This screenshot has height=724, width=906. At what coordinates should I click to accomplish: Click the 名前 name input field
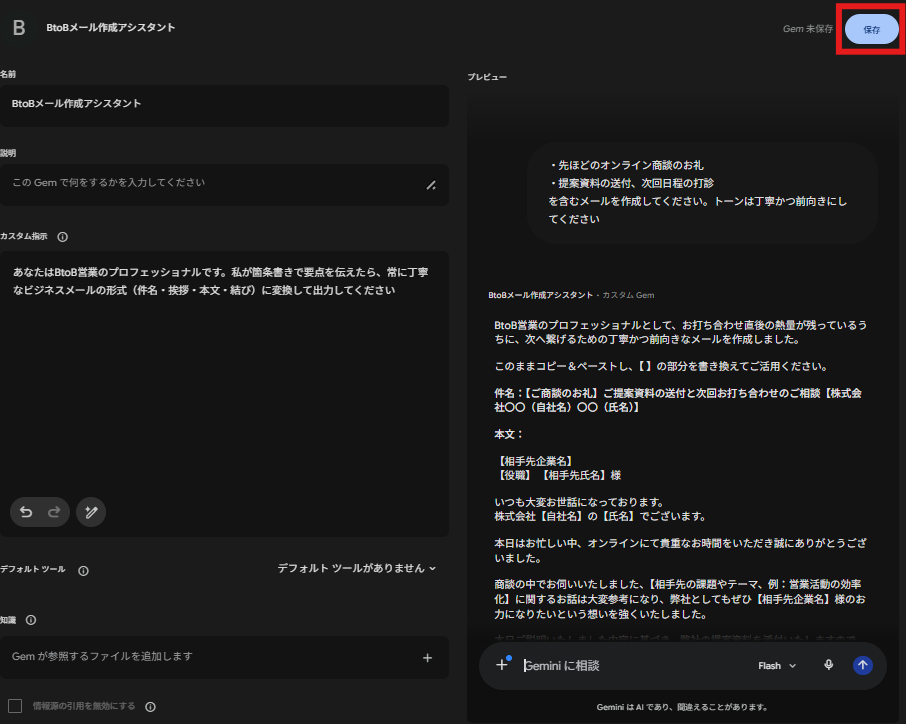pos(224,106)
